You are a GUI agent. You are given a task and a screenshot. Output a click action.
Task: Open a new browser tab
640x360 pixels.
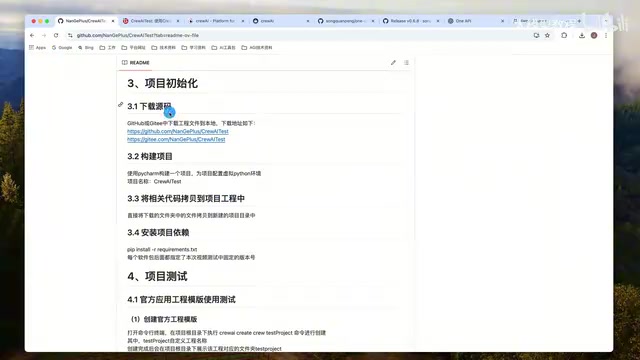pyautogui.click(x=579, y=21)
